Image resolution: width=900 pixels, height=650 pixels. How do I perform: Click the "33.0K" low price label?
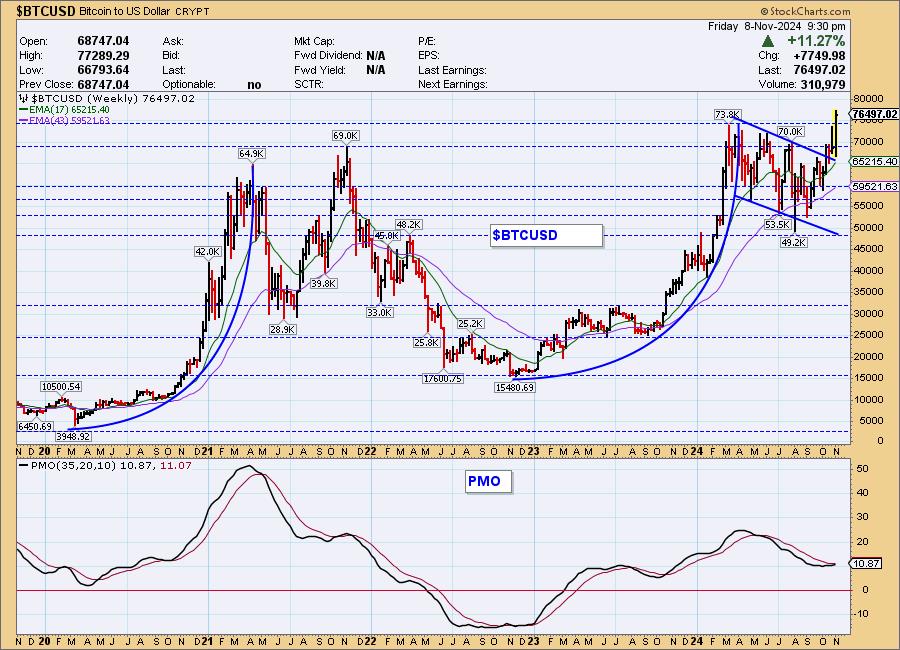pos(379,312)
